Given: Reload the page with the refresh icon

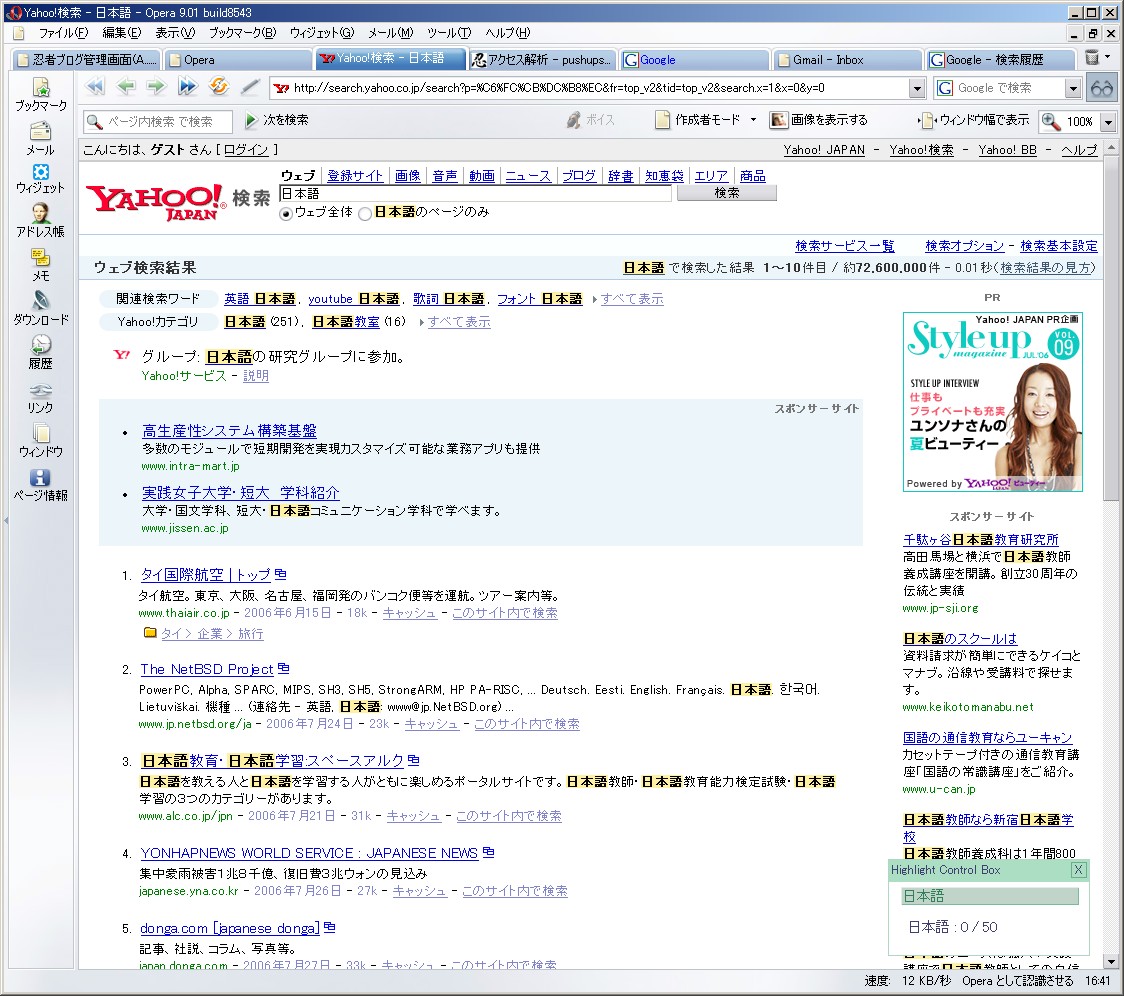Looking at the screenshot, I should 219,87.
